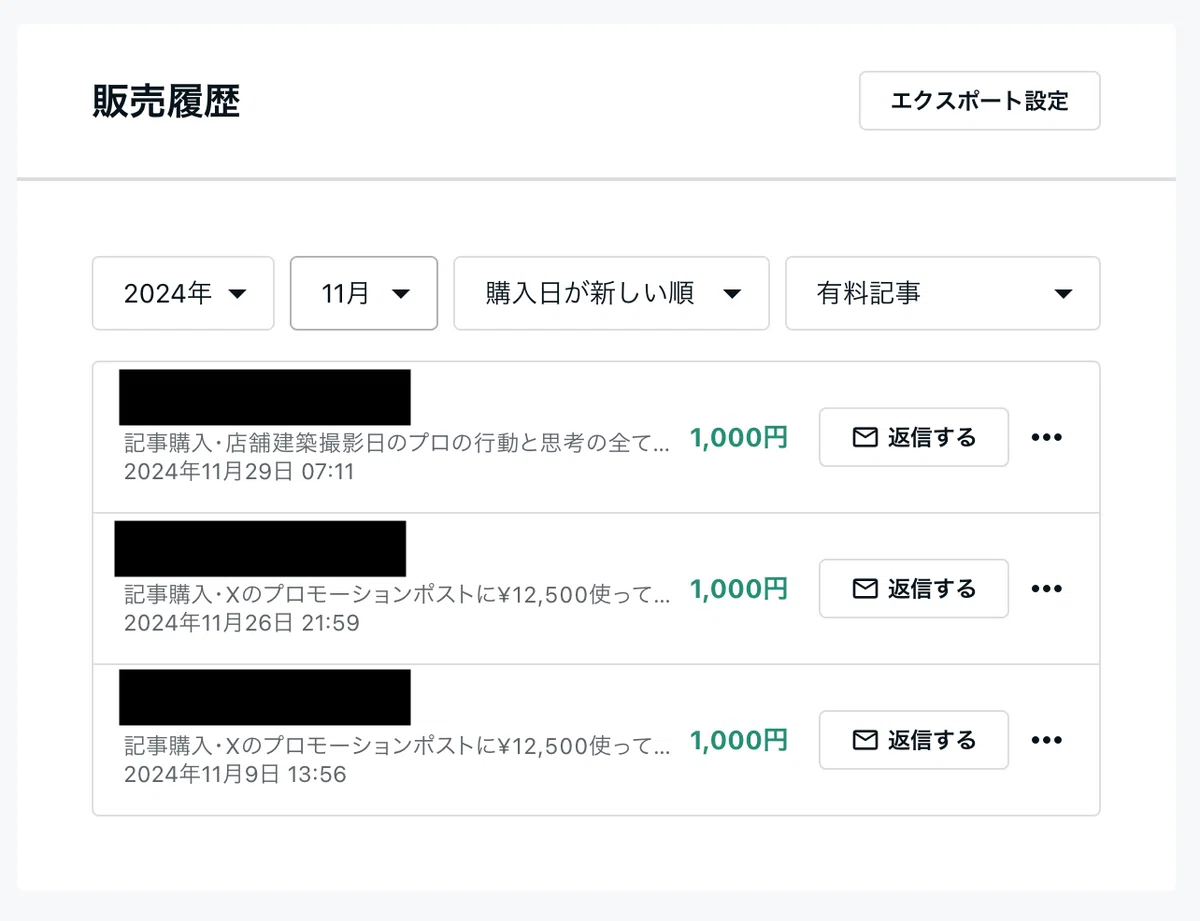Screen dimensions: 1200x921
Task: Open the 有料記事 type filter dropdown
Action: click(942, 293)
